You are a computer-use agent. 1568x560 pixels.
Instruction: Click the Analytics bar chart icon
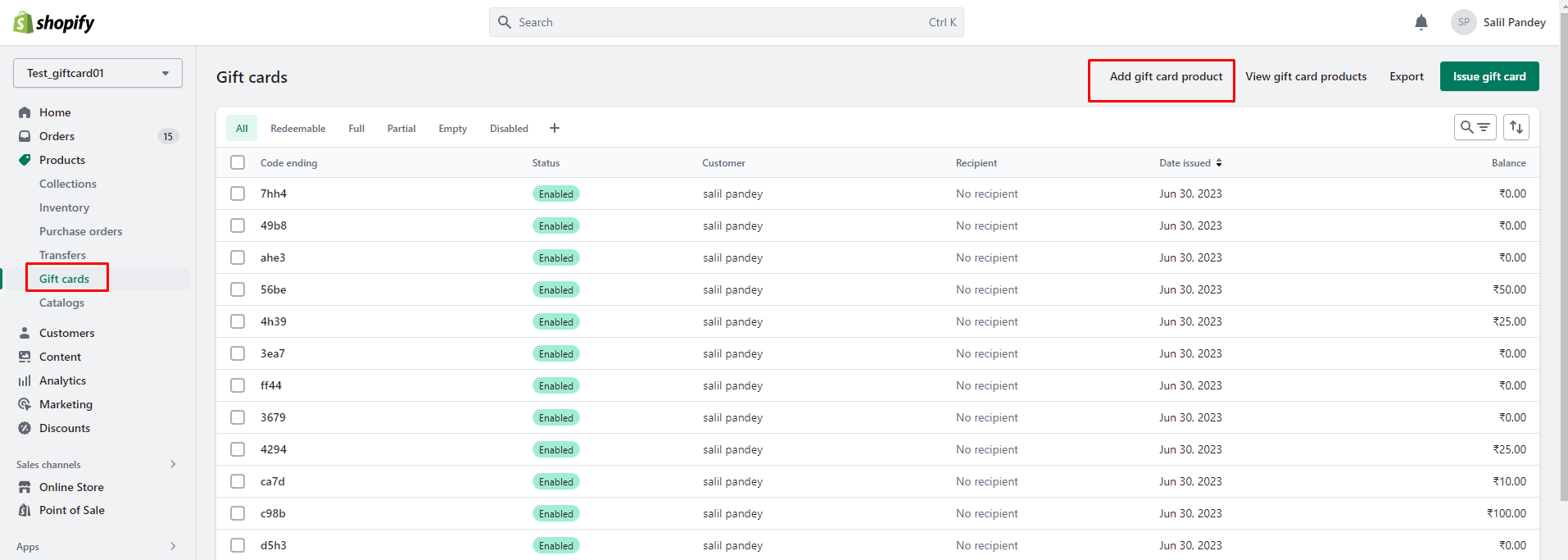(x=25, y=380)
